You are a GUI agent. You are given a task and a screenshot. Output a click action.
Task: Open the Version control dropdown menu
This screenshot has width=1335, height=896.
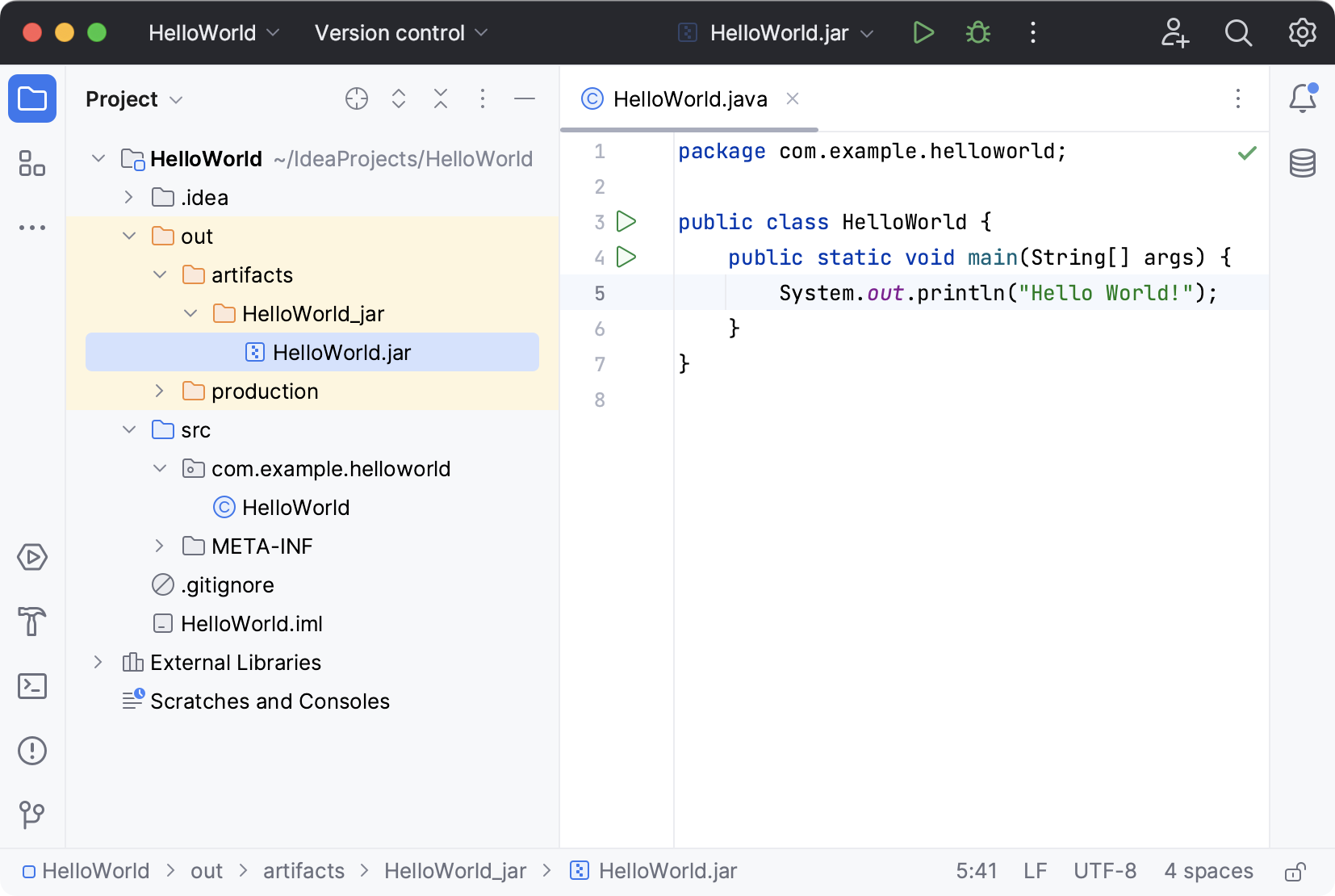tap(400, 33)
